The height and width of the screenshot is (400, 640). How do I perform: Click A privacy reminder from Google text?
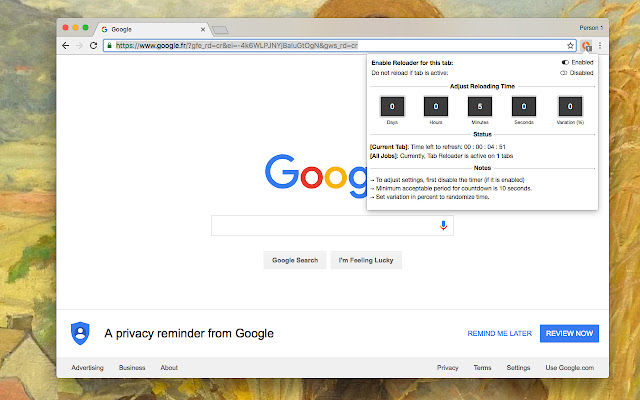(x=189, y=333)
